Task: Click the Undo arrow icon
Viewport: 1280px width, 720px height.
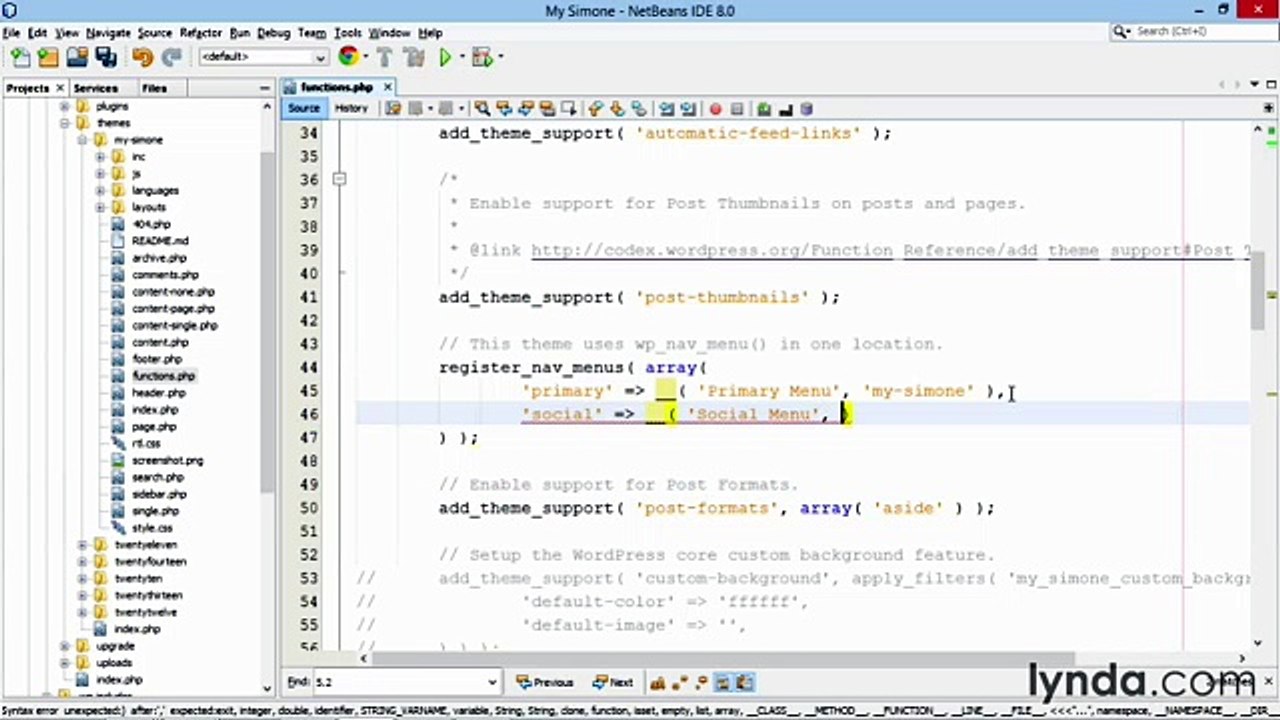Action: coord(142,57)
